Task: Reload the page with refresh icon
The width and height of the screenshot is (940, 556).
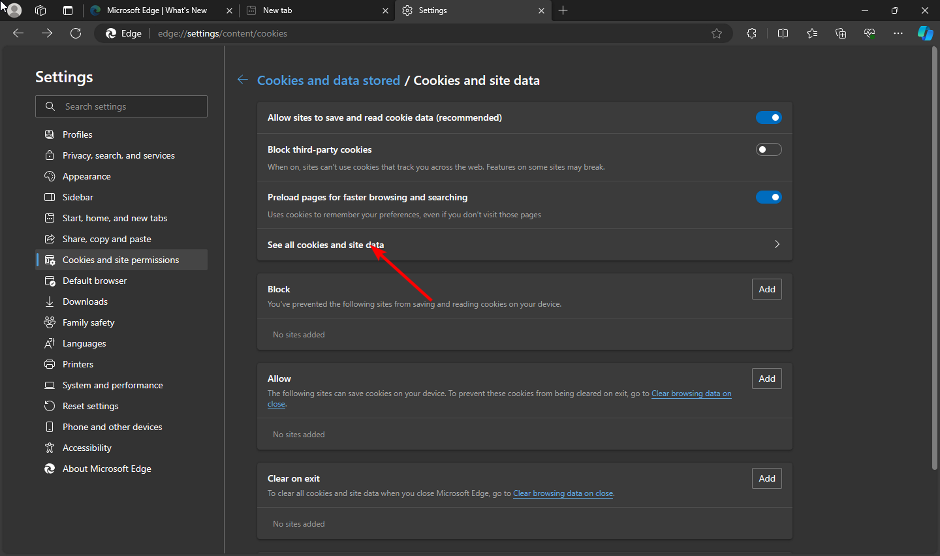Action: [x=76, y=34]
